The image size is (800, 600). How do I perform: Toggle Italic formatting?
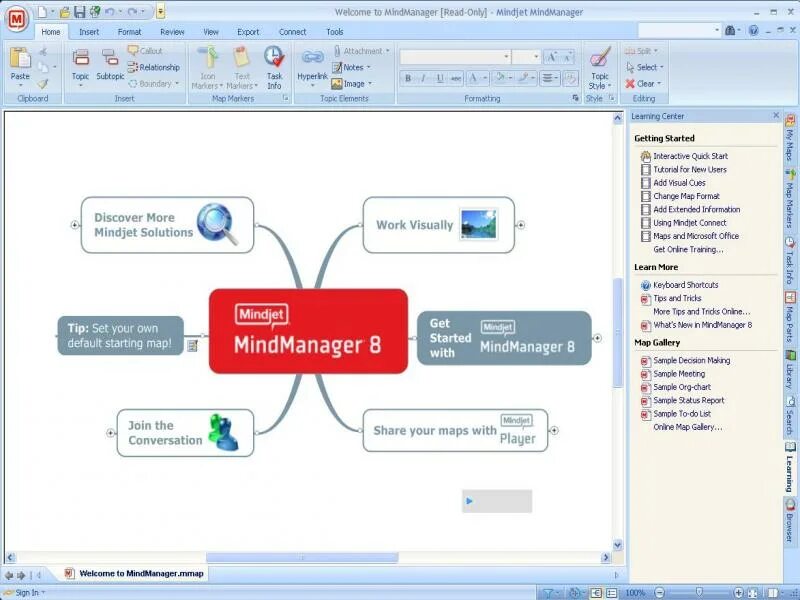pyautogui.click(x=423, y=78)
